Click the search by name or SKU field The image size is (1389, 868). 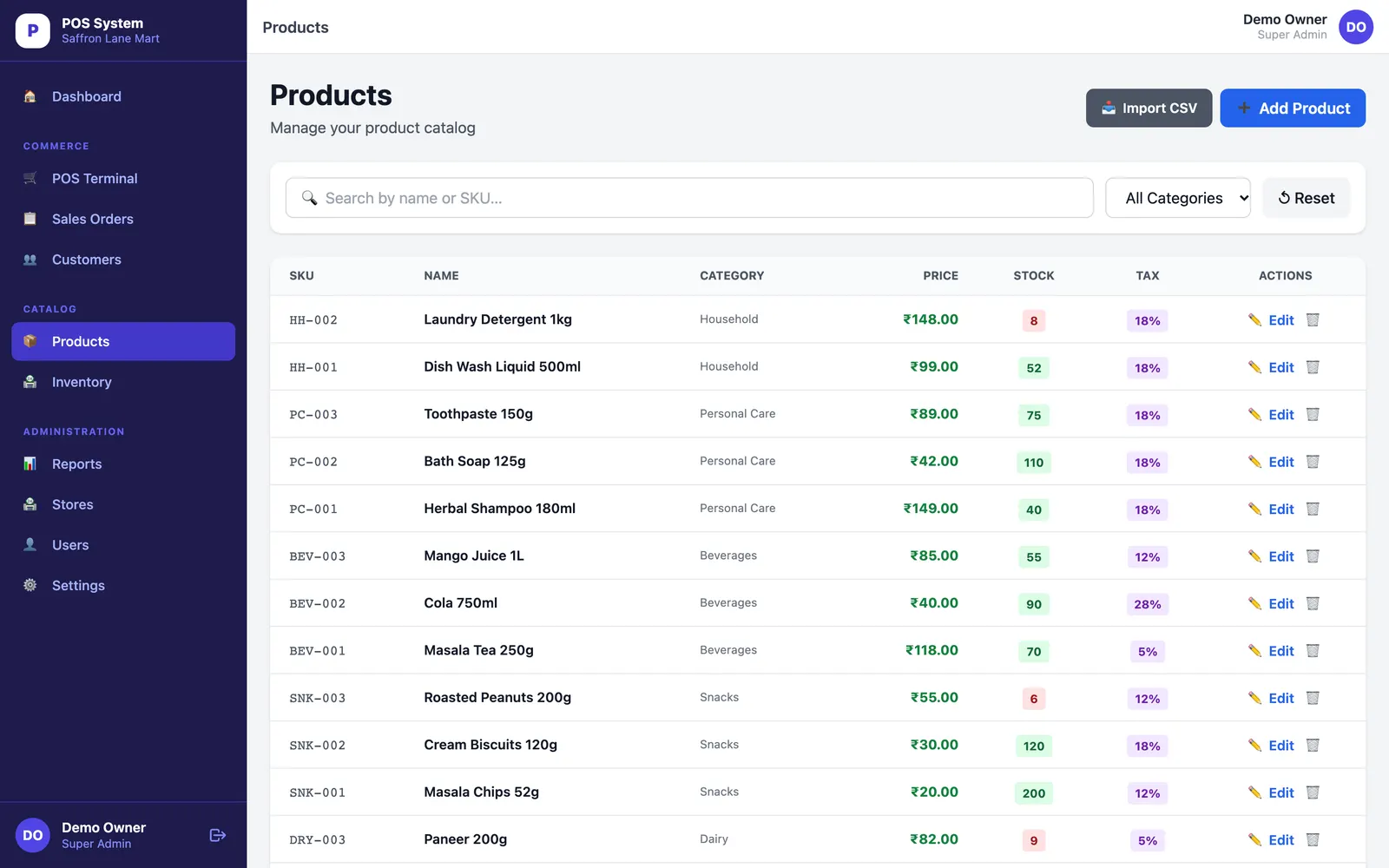(689, 198)
